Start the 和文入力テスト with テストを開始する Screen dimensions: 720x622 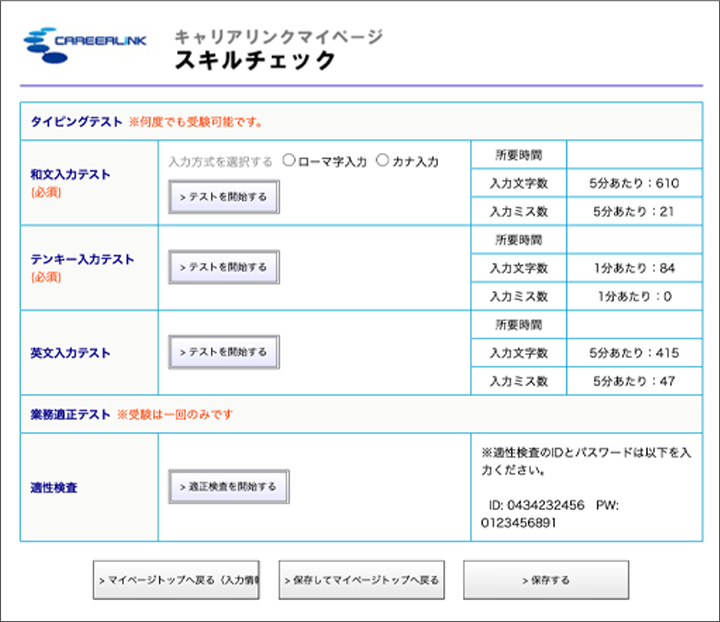[224, 197]
